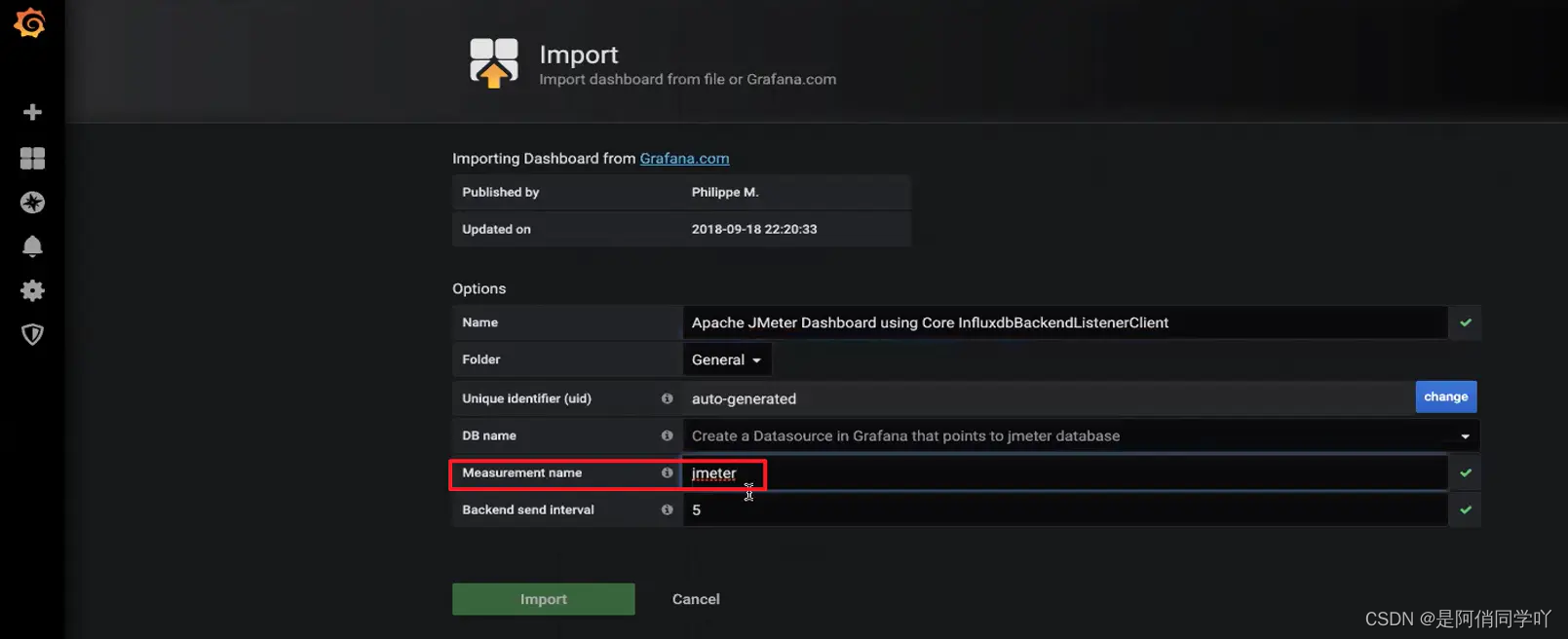This screenshot has height=639, width=1568.
Task: Open the Grafana home logo
Action: click(x=30, y=22)
